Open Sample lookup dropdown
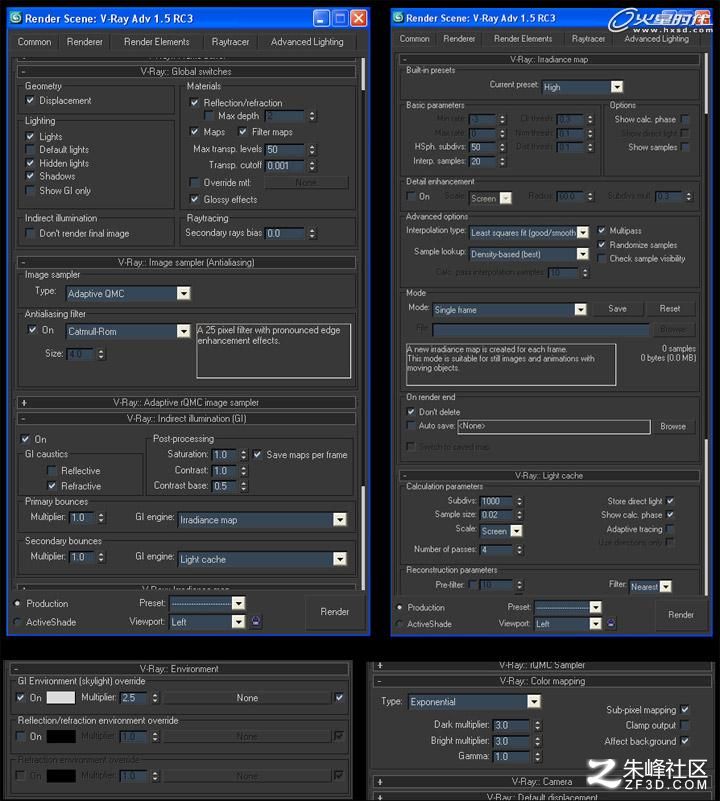720x801 pixels. [x=582, y=254]
